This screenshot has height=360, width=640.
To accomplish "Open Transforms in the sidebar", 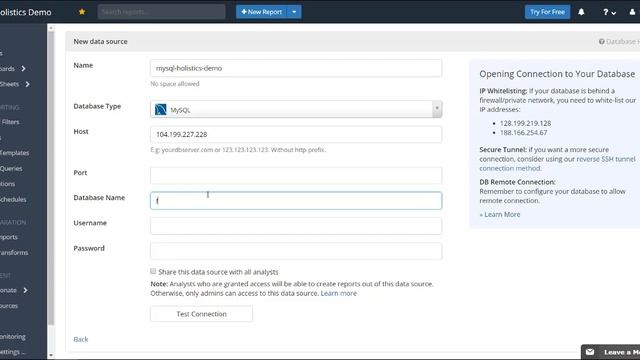I will click(14, 252).
